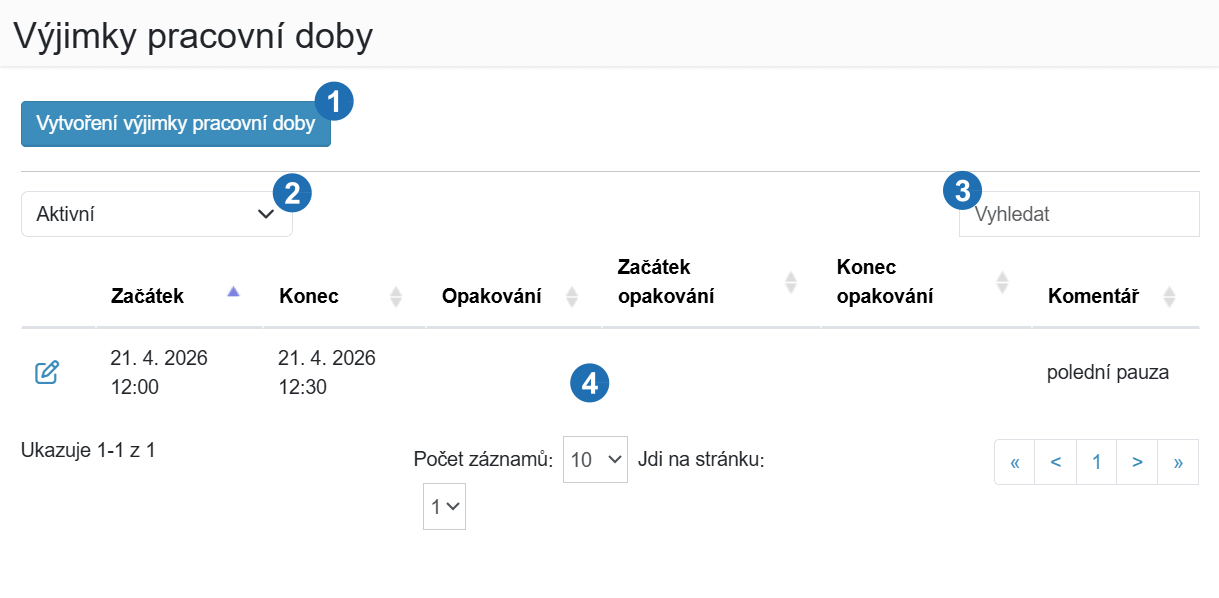This screenshot has height=598, width=1219.
Task: Click the edit pencil icon for polední pauza
Action: coord(47,373)
